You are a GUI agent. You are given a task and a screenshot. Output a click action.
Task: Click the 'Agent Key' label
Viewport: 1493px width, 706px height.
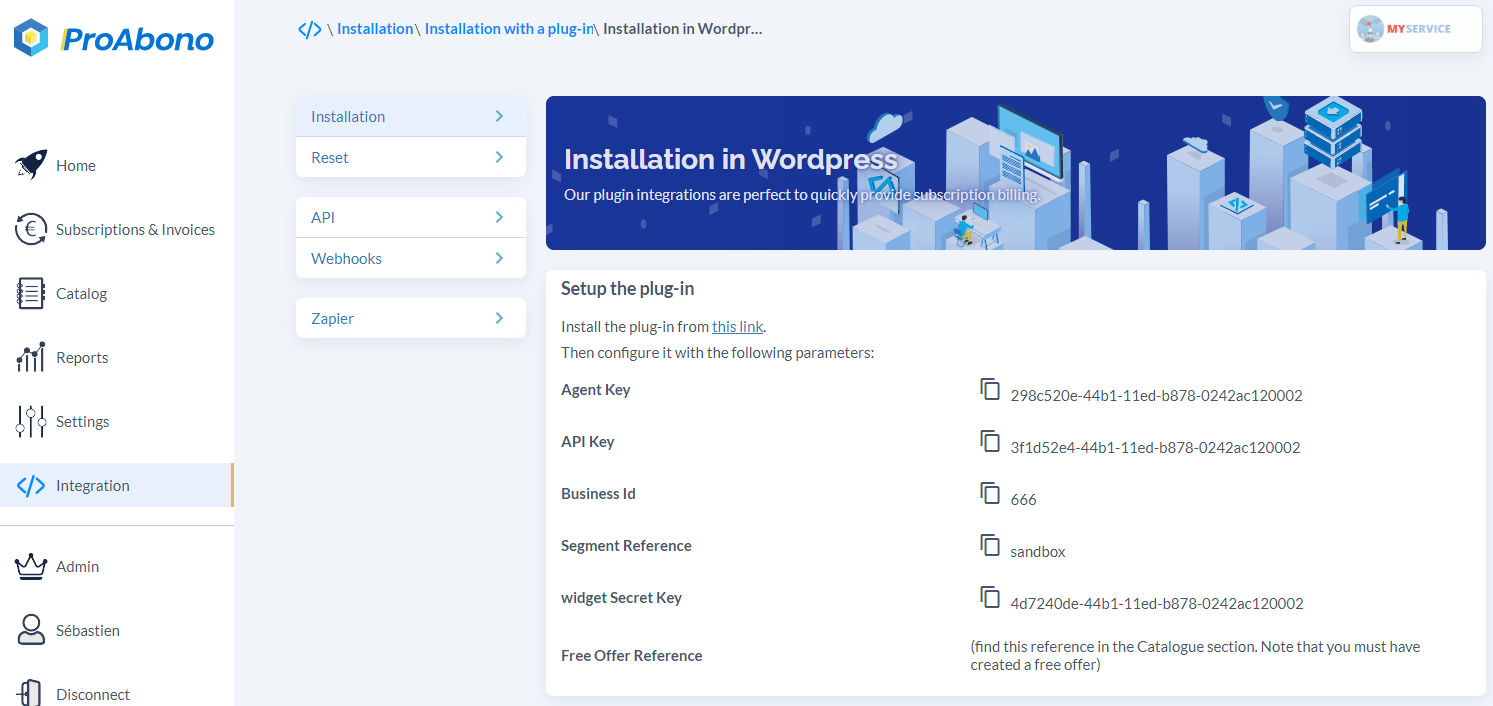click(x=596, y=390)
